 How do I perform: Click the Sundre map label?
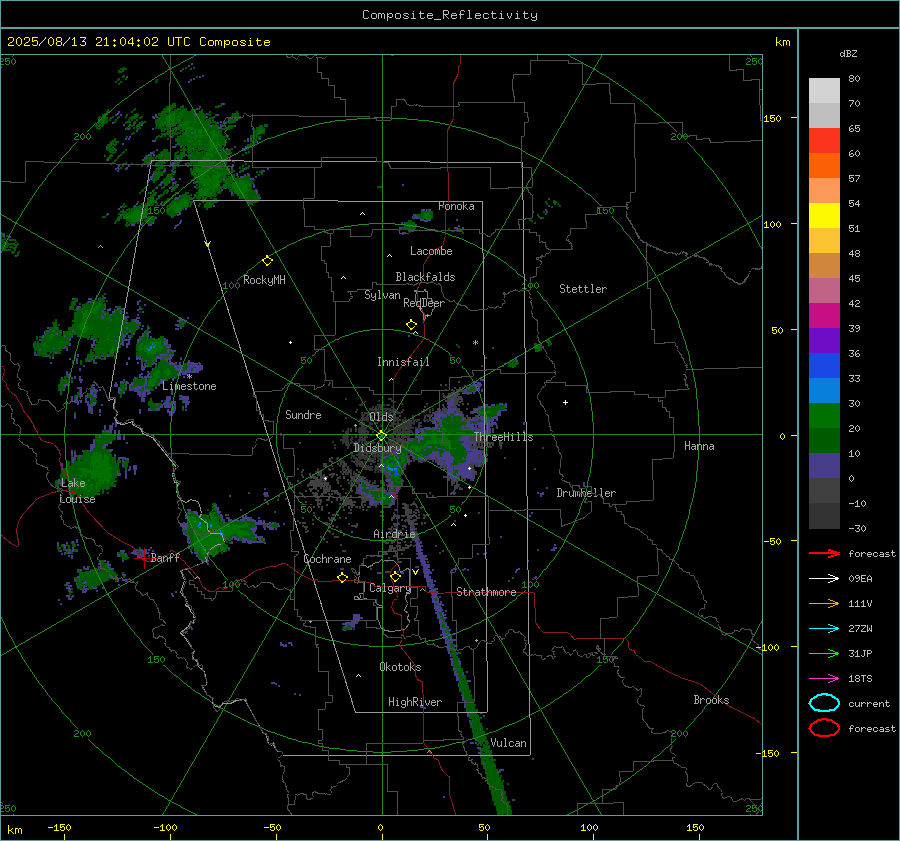[x=303, y=415]
